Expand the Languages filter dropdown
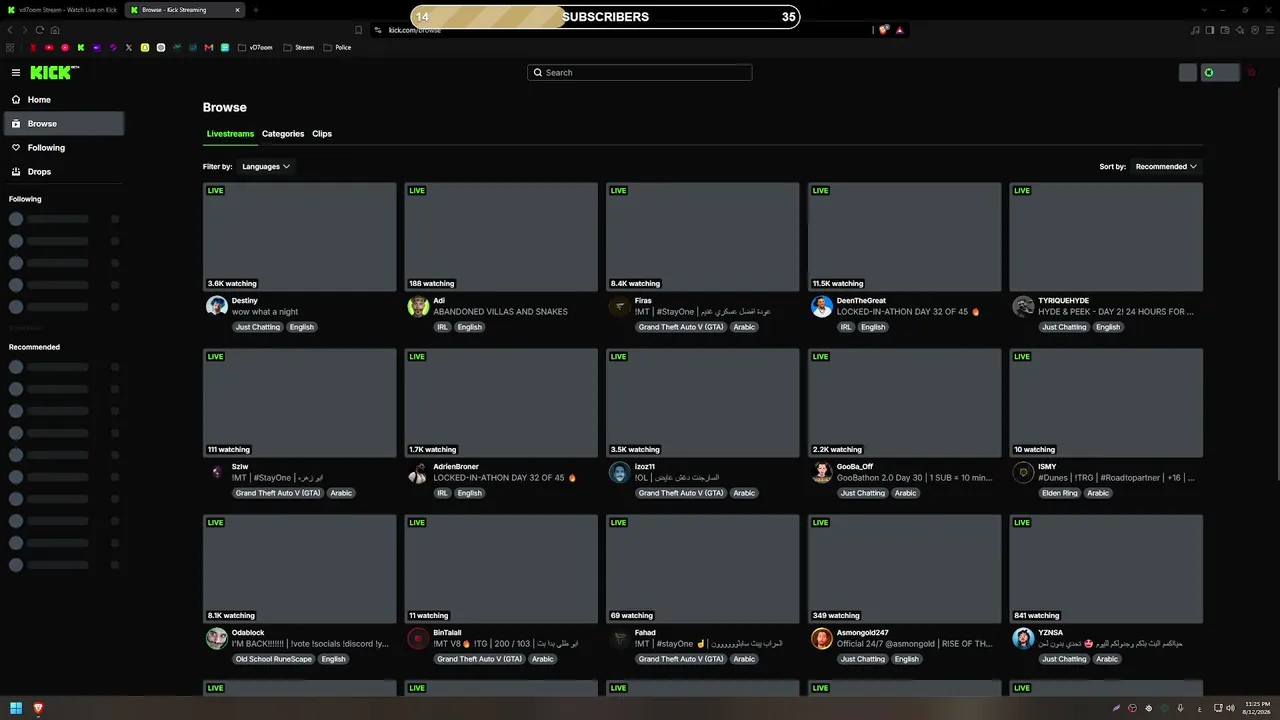The height and width of the screenshot is (720, 1280). coord(266,167)
